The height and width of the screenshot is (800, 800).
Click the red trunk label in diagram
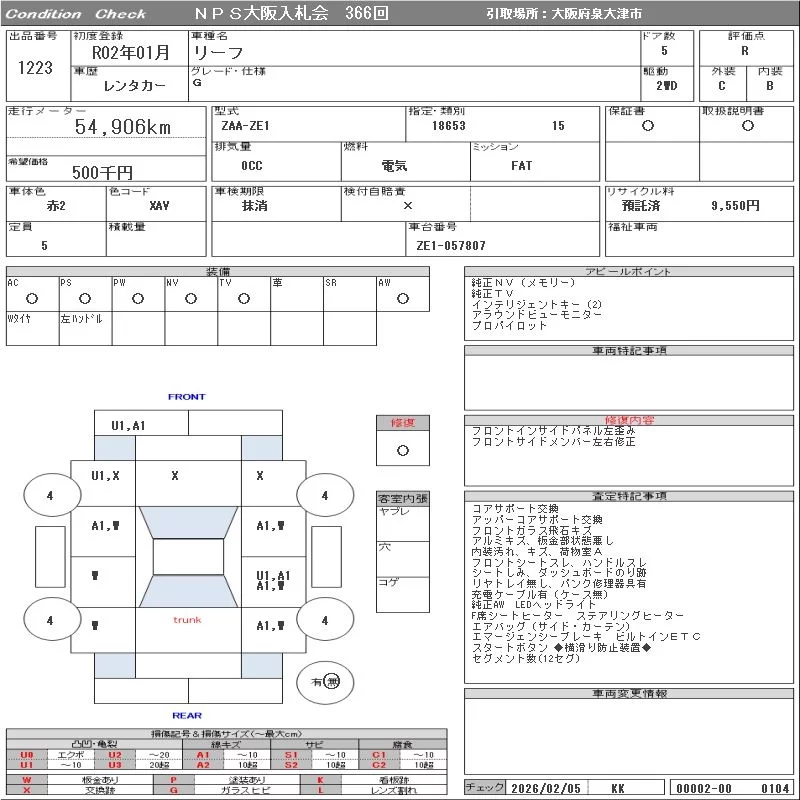click(x=187, y=620)
